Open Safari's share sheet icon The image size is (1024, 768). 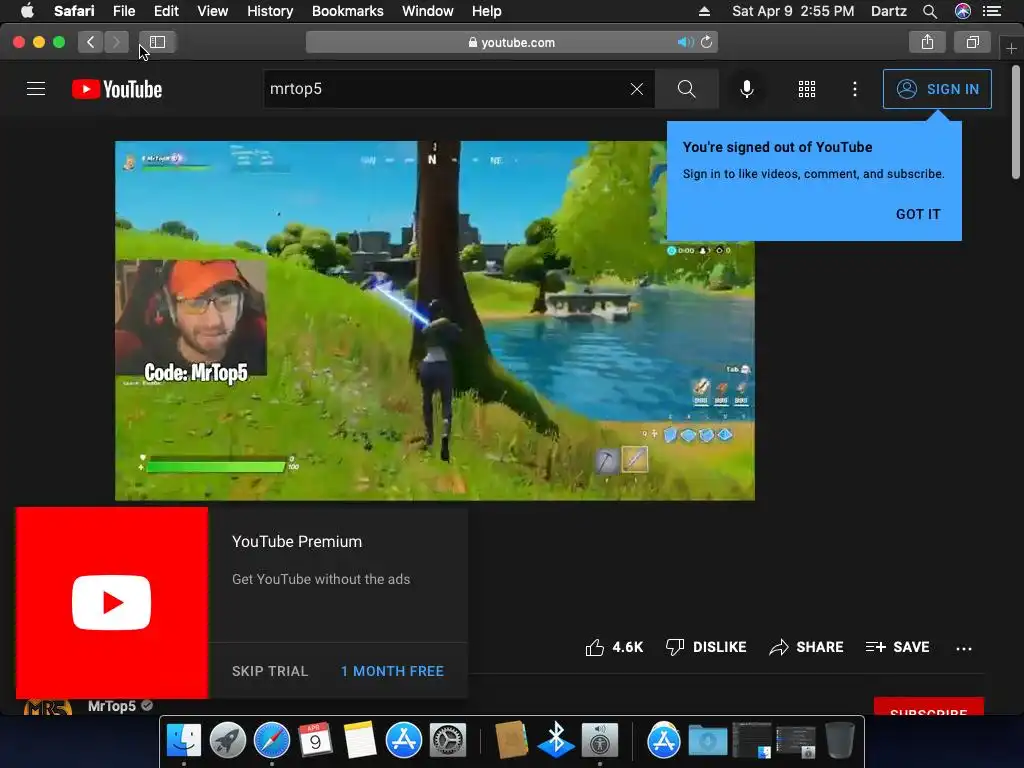coord(927,42)
